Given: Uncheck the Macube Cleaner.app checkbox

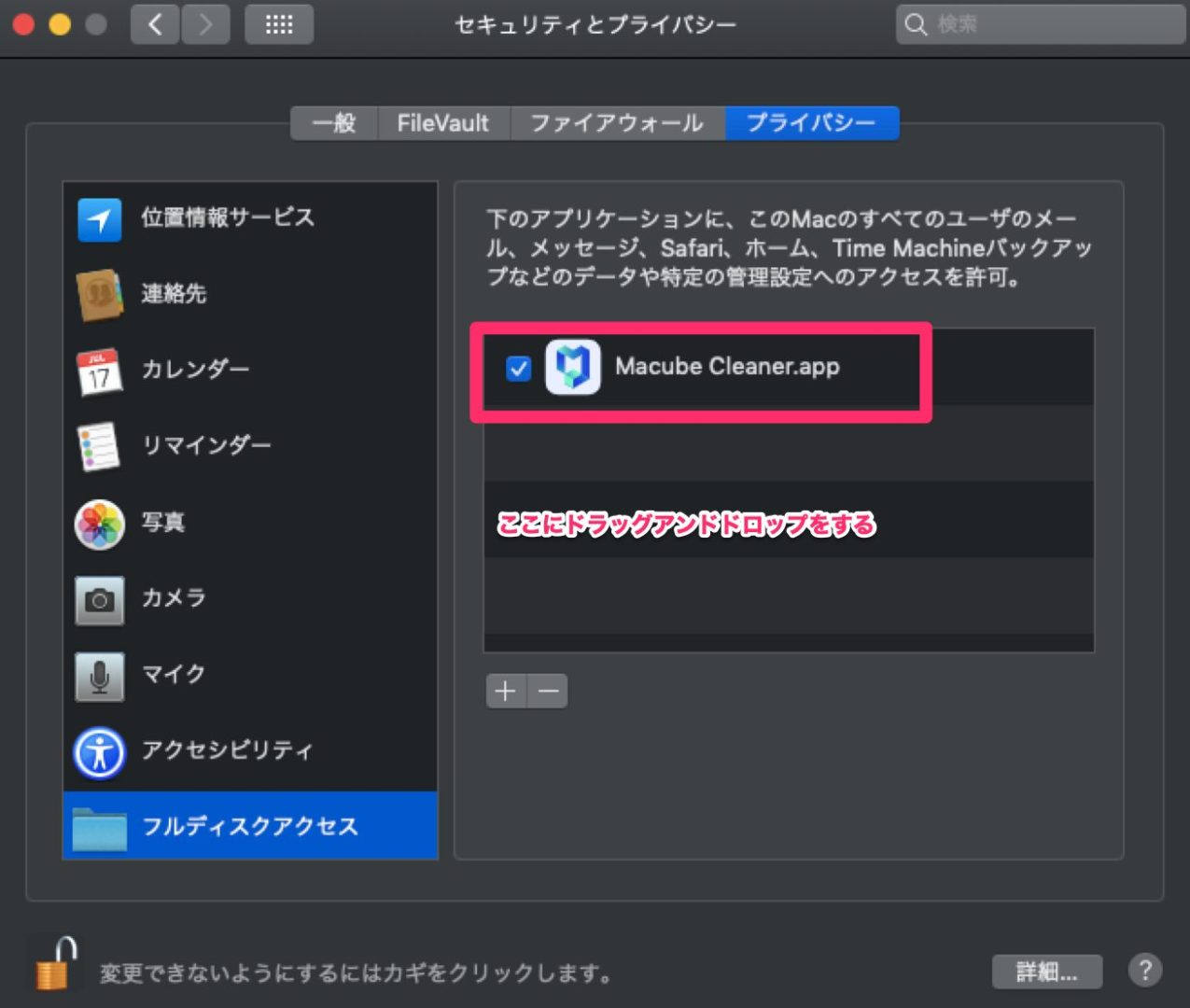Looking at the screenshot, I should coord(518,368).
